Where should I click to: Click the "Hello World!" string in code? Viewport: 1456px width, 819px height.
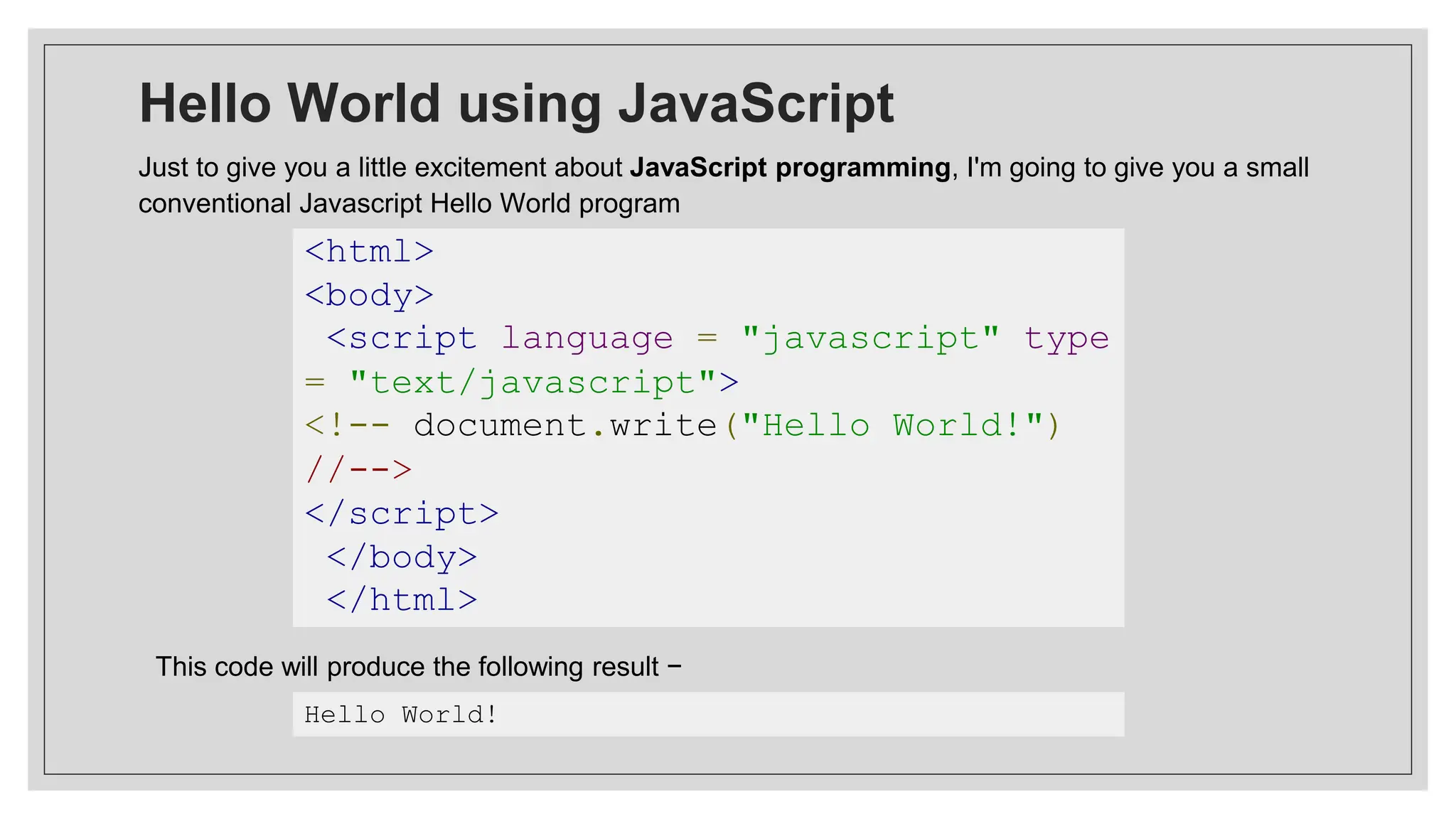point(892,426)
